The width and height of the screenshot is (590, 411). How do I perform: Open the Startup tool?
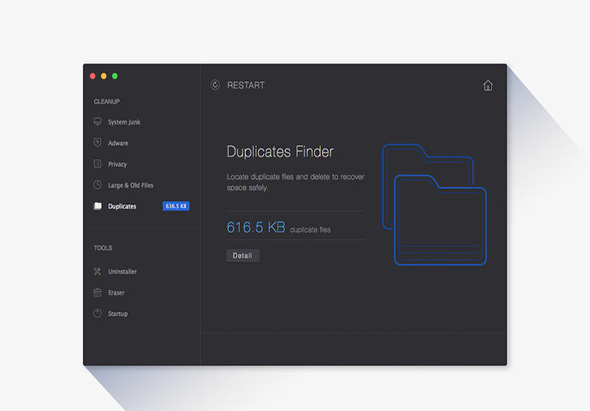click(x=118, y=314)
